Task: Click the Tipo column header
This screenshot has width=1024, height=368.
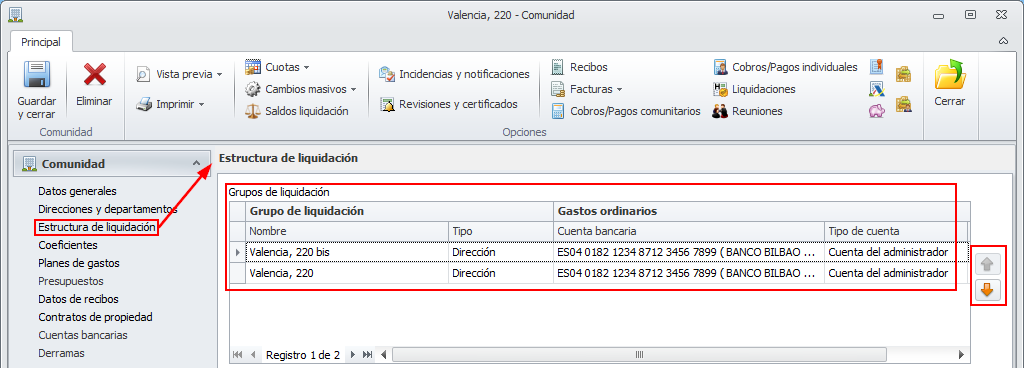Action: (501, 232)
